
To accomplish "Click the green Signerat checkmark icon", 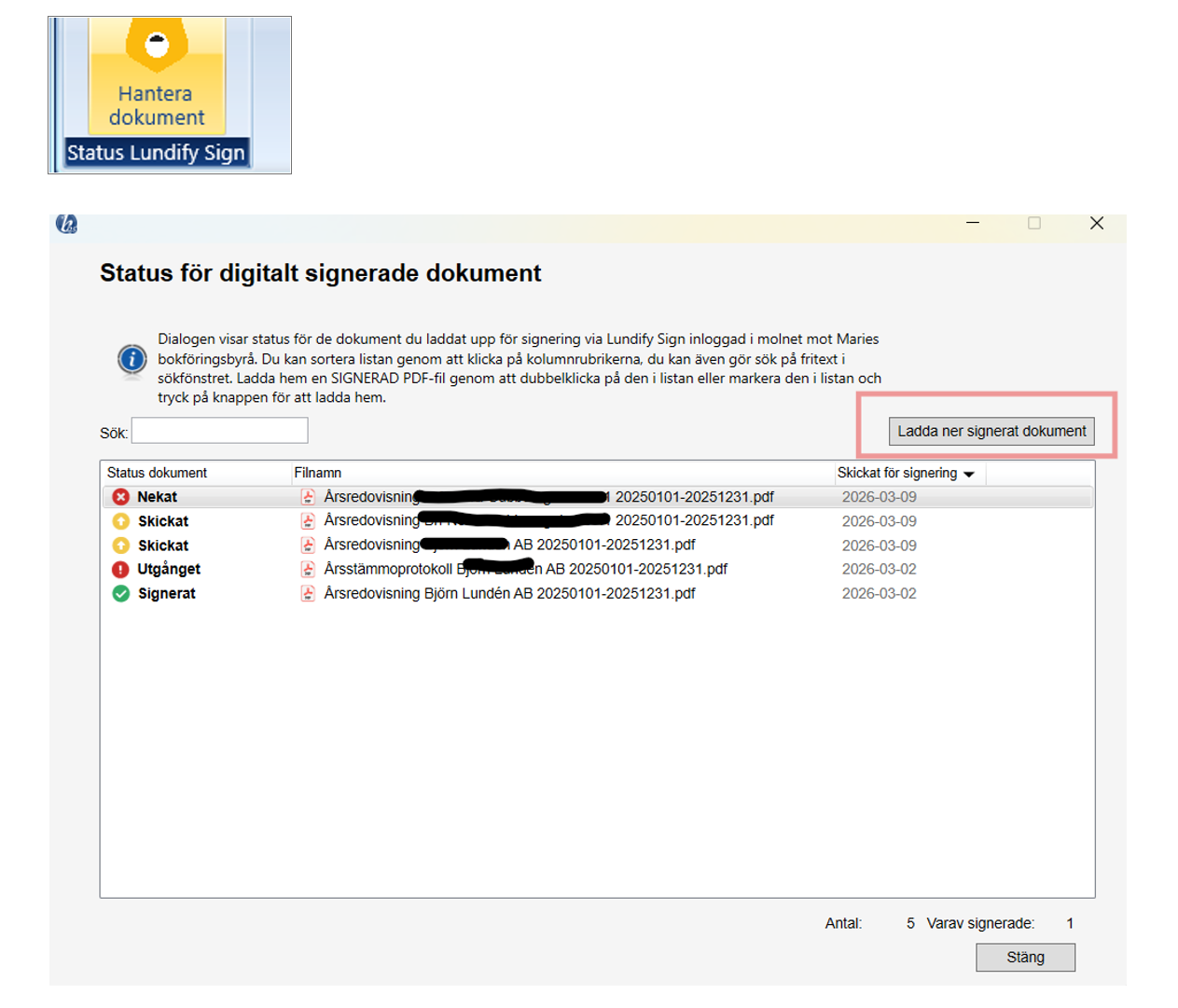I will coord(121,594).
